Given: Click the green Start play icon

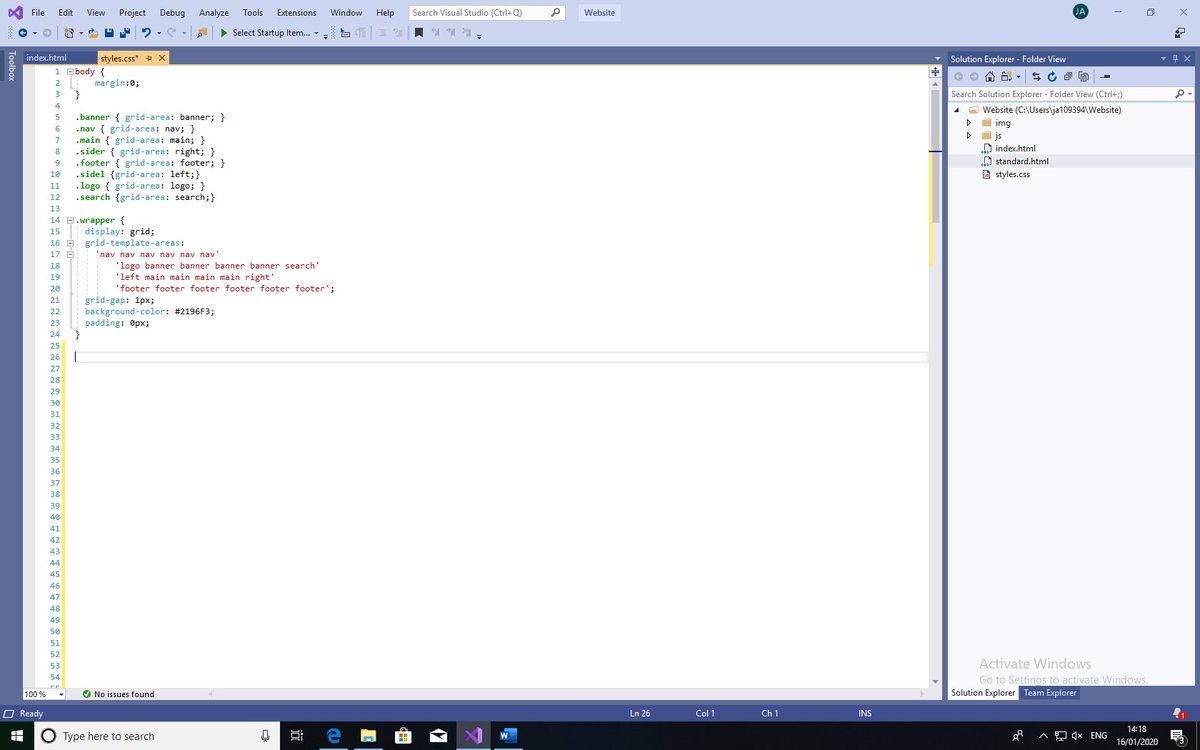Looking at the screenshot, I should click(224, 33).
